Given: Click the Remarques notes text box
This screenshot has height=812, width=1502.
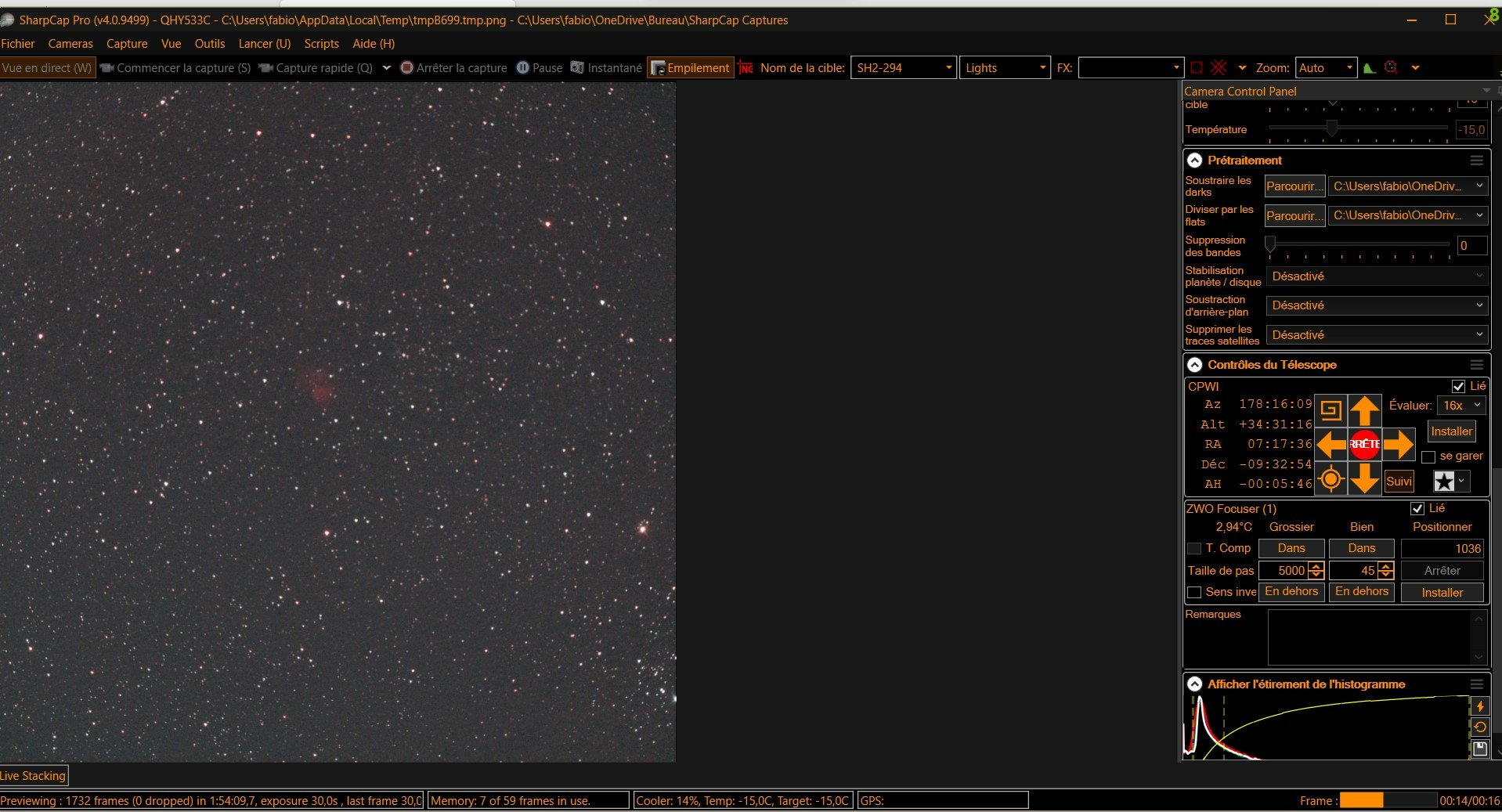Looking at the screenshot, I should tap(1376, 637).
